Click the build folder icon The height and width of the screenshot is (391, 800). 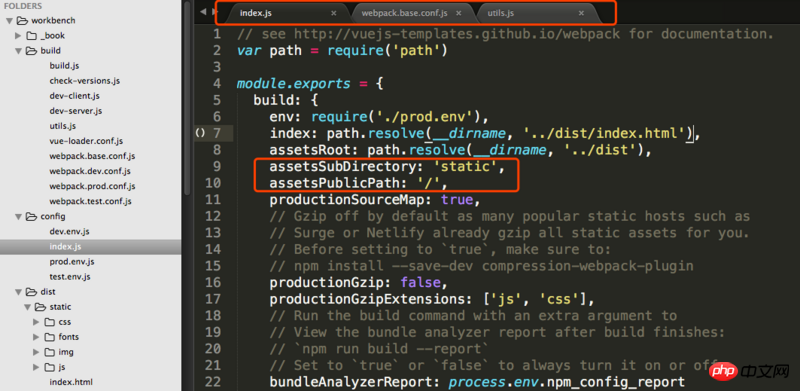[31, 51]
